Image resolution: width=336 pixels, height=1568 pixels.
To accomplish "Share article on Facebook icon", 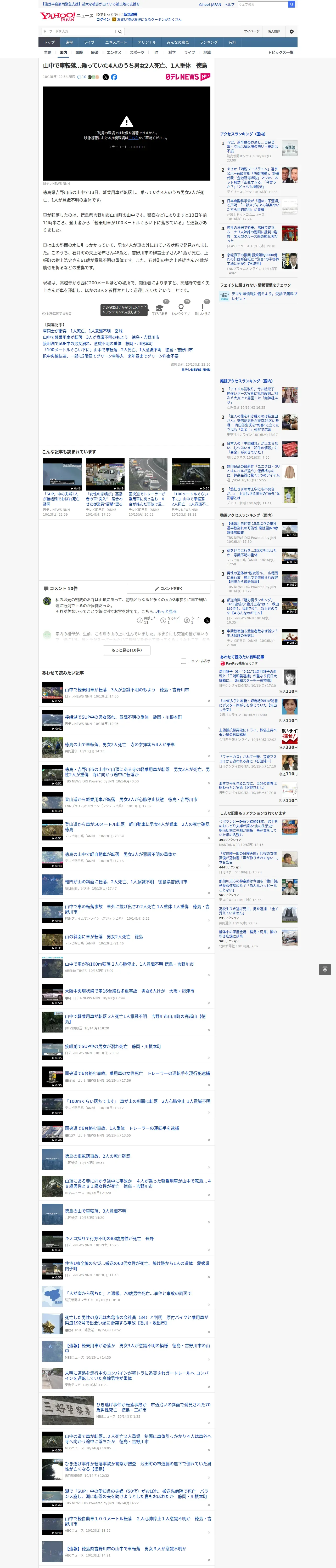I will (x=114, y=77).
